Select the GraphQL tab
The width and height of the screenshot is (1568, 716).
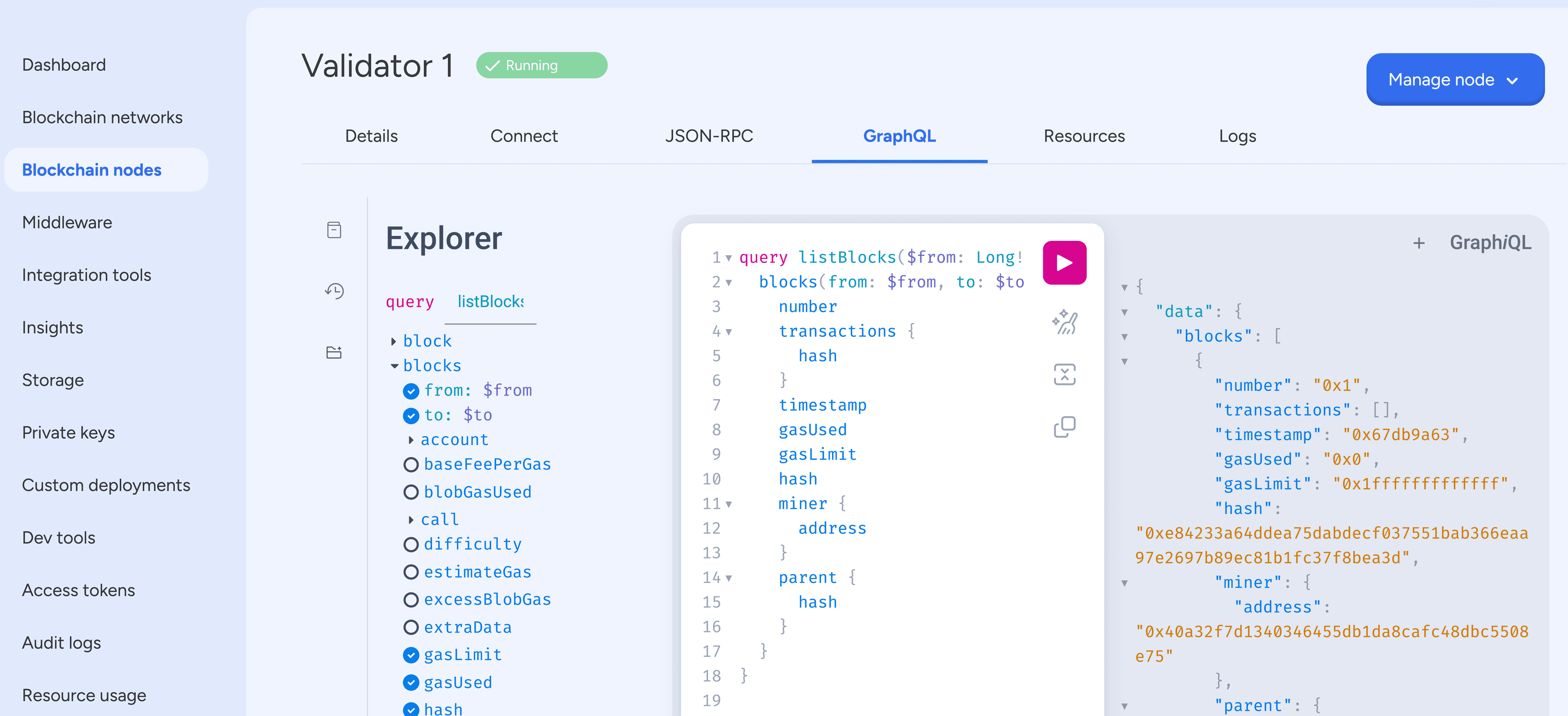(x=899, y=136)
